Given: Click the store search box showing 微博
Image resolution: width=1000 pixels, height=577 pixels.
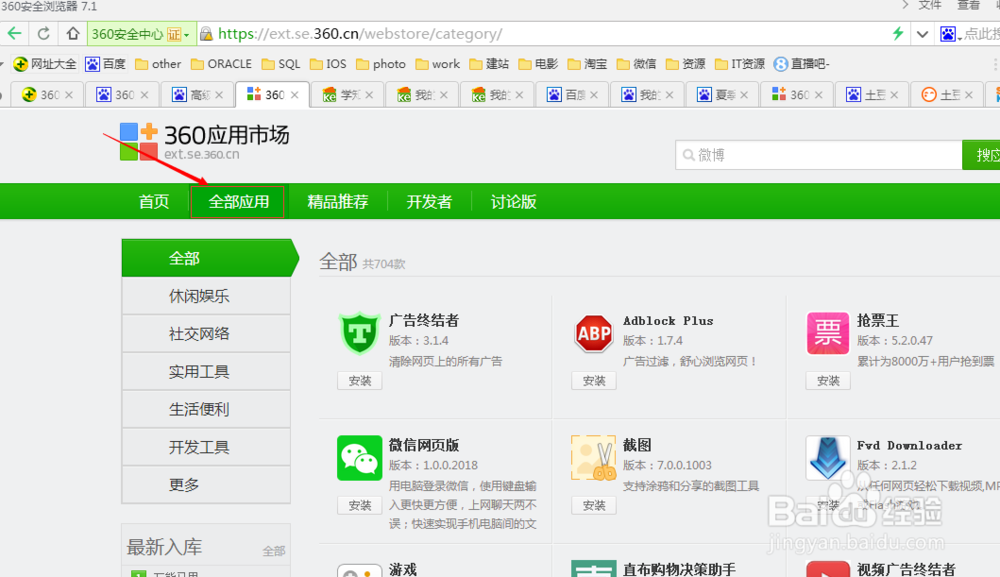Looking at the screenshot, I should [x=819, y=155].
